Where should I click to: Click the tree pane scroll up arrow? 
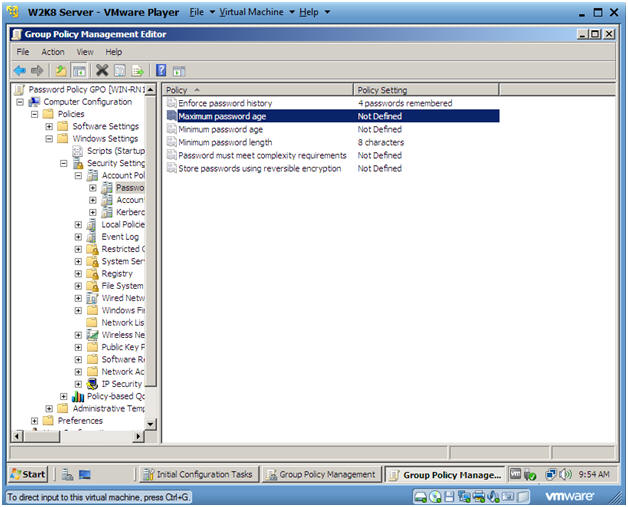point(150,89)
